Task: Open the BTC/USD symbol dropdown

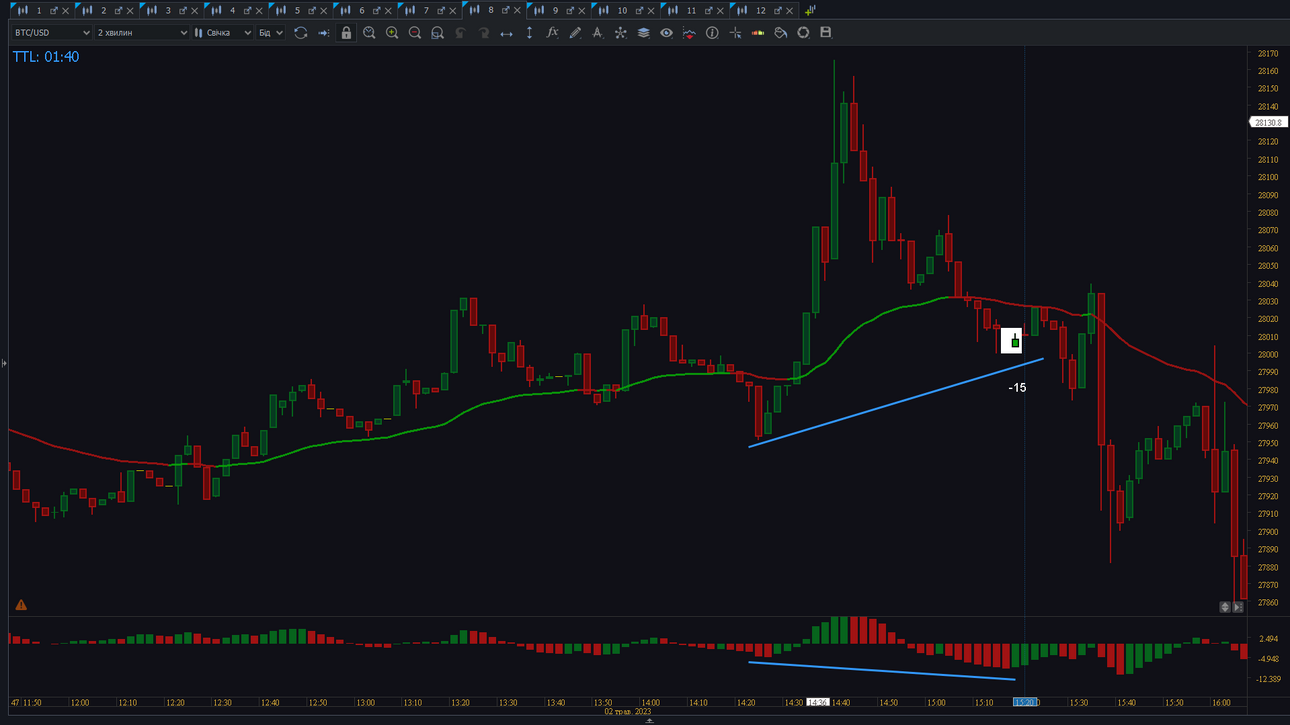Action: pos(51,33)
